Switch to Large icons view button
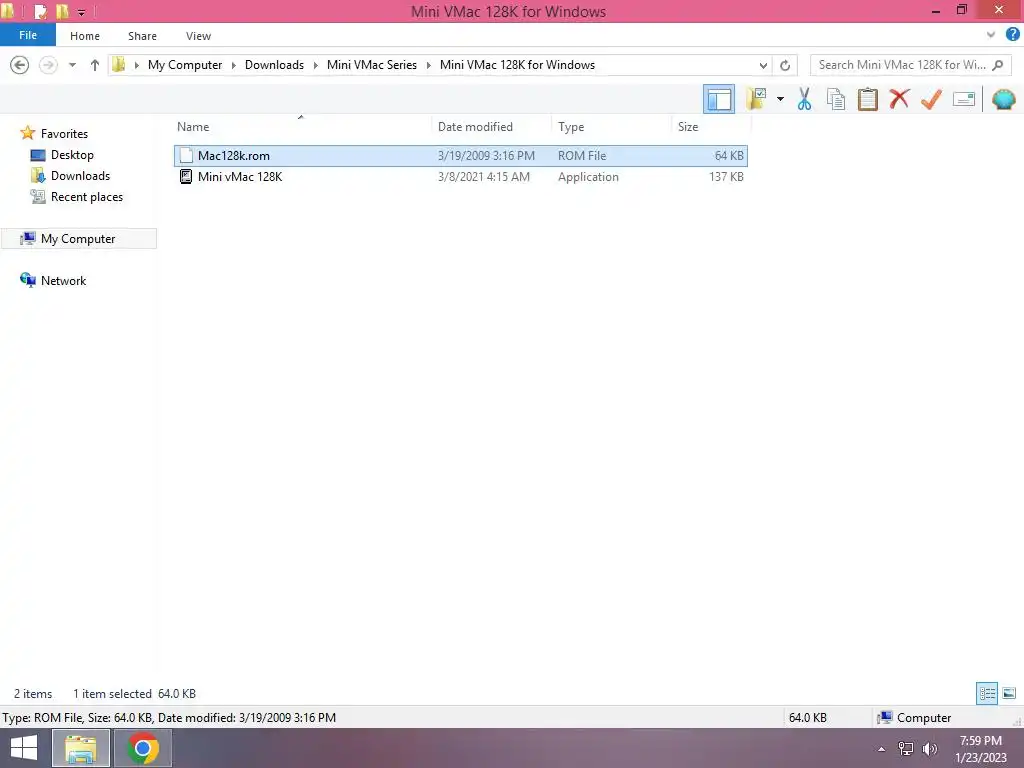The width and height of the screenshot is (1024, 768). point(1009,693)
